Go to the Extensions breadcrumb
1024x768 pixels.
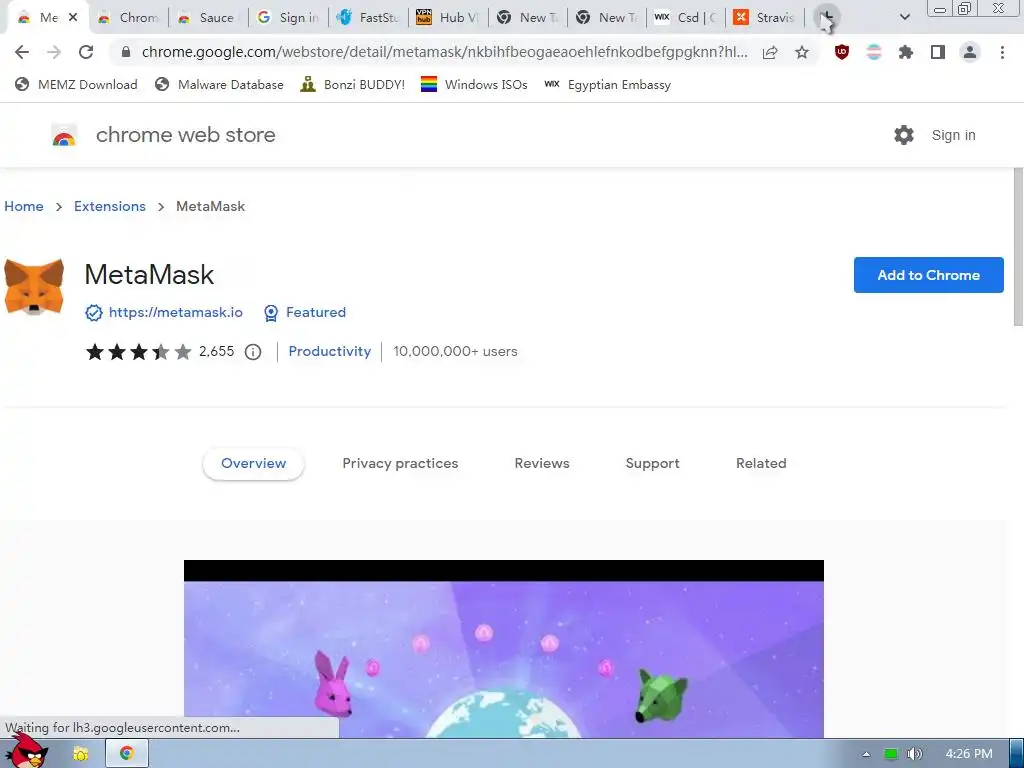pos(110,206)
